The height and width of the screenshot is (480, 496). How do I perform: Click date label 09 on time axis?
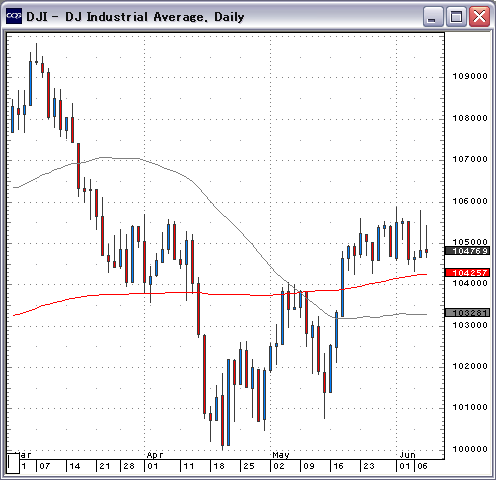(309, 466)
